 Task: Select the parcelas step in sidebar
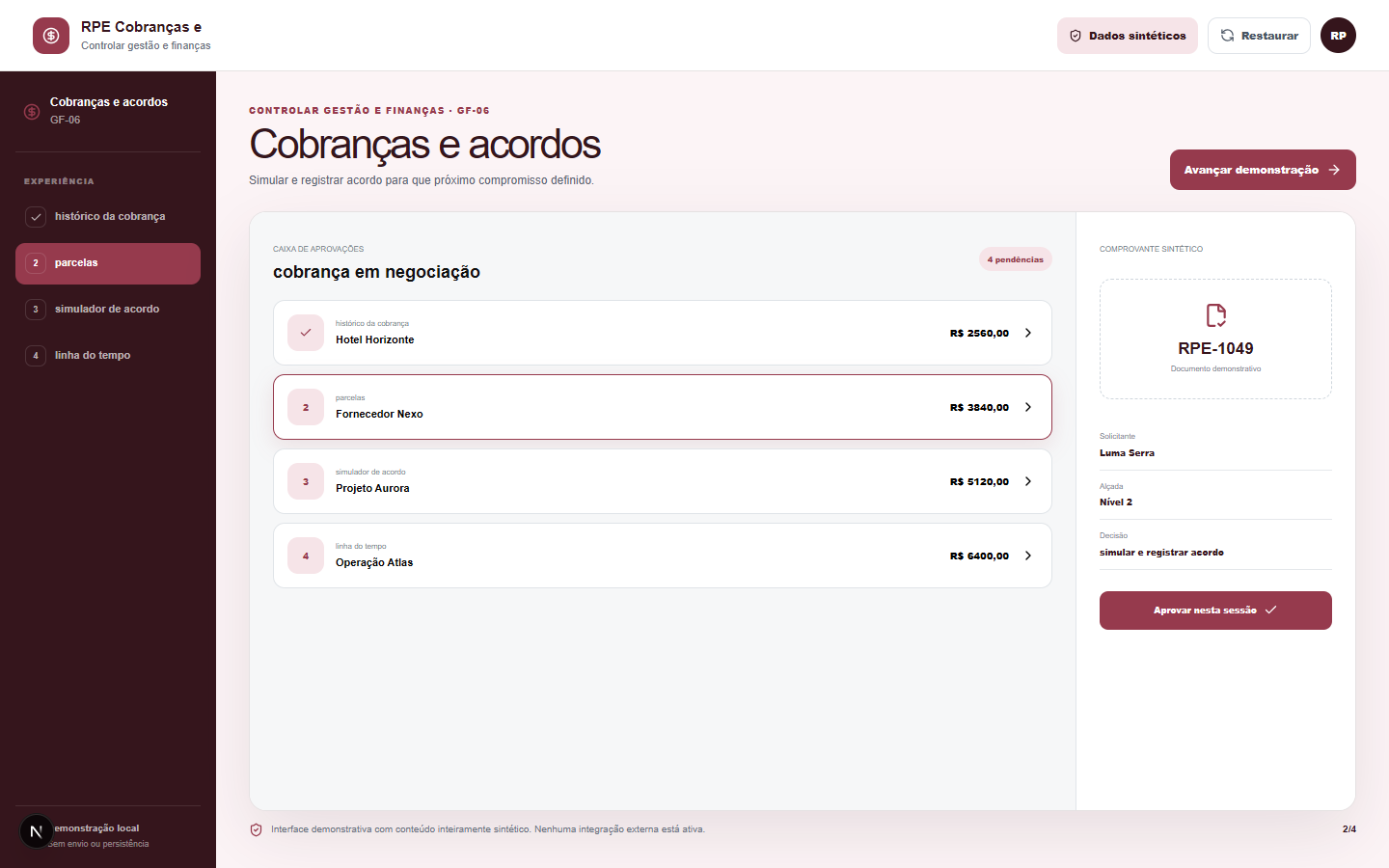pos(108,263)
